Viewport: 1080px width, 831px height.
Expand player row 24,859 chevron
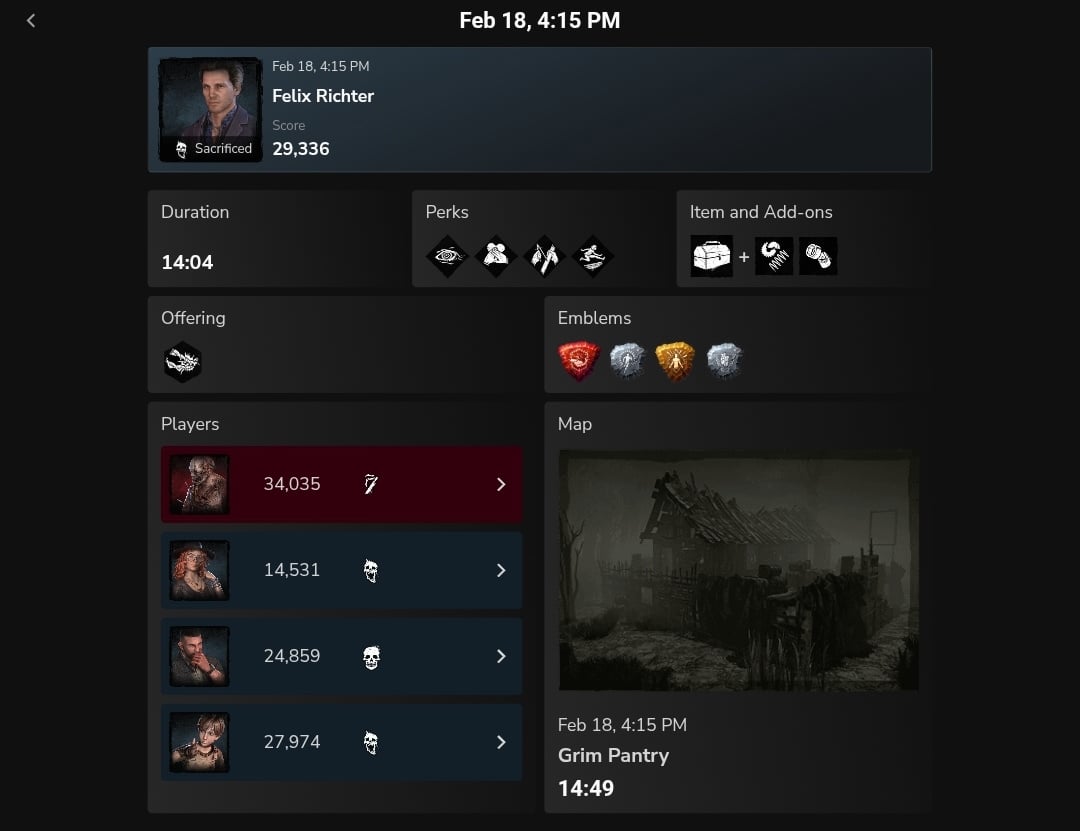click(x=501, y=657)
